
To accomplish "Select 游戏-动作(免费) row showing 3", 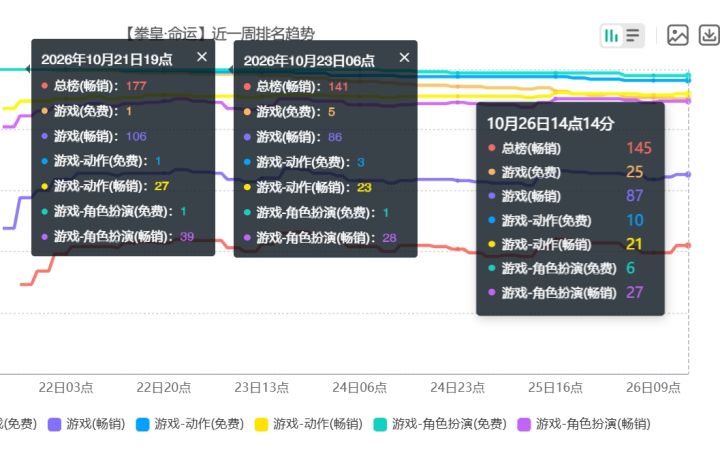I will 304,162.
